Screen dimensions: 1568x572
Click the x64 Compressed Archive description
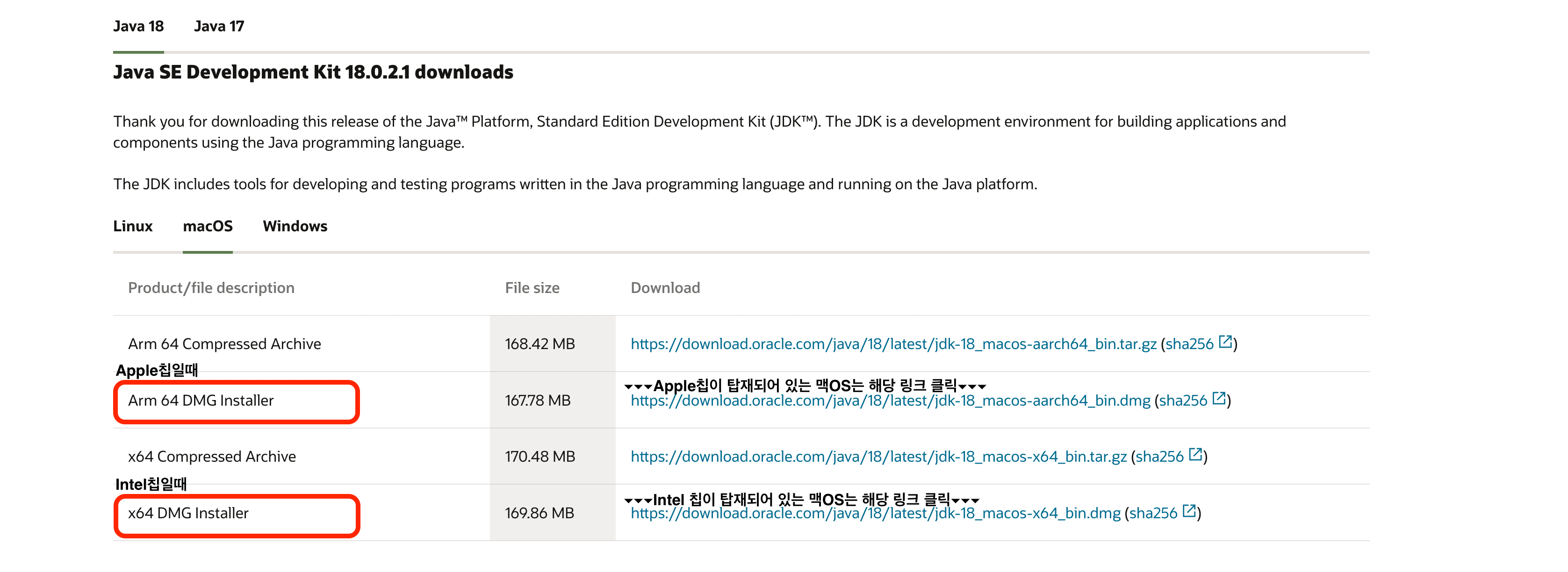[212, 457]
